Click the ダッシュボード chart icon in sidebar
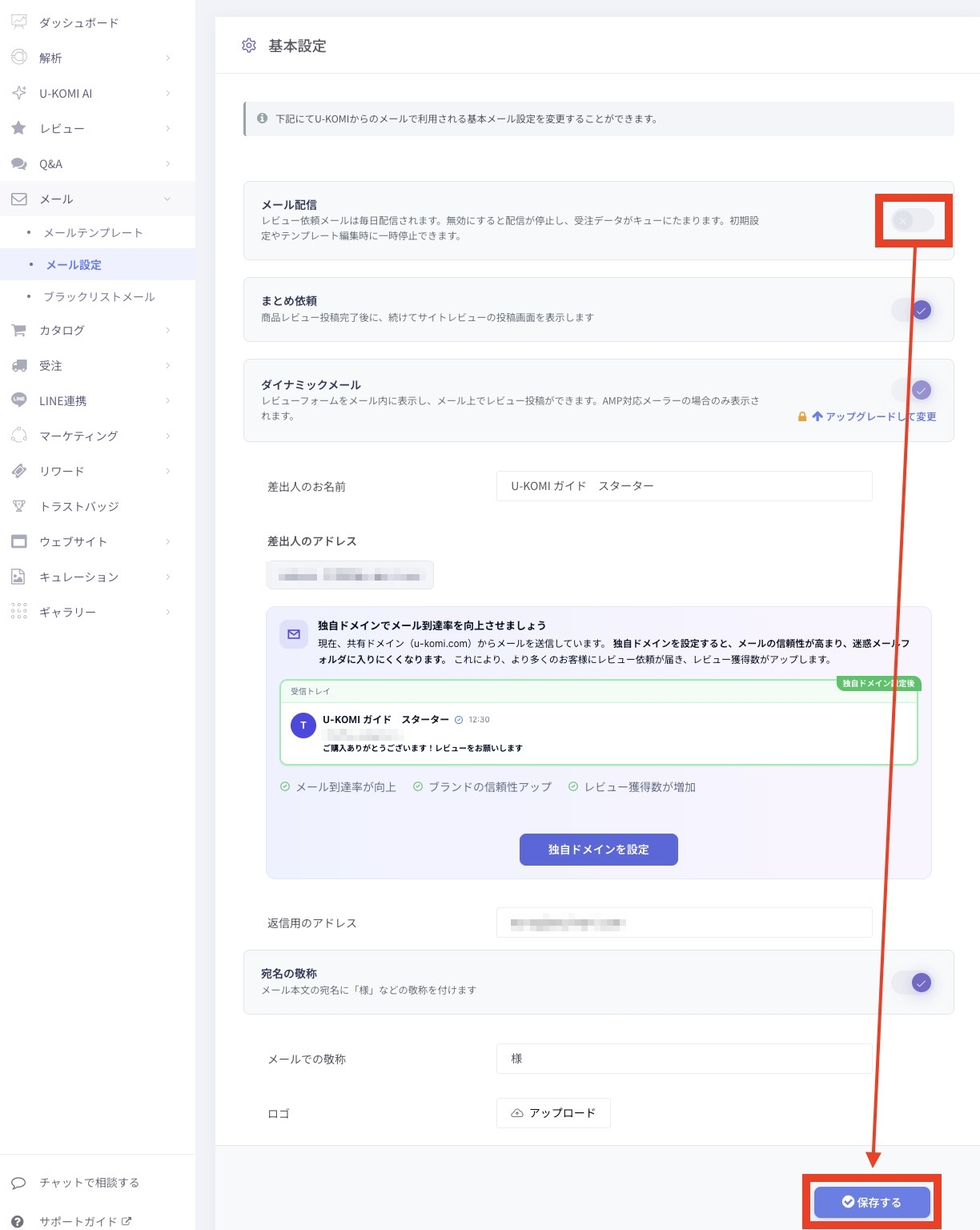 [19, 22]
